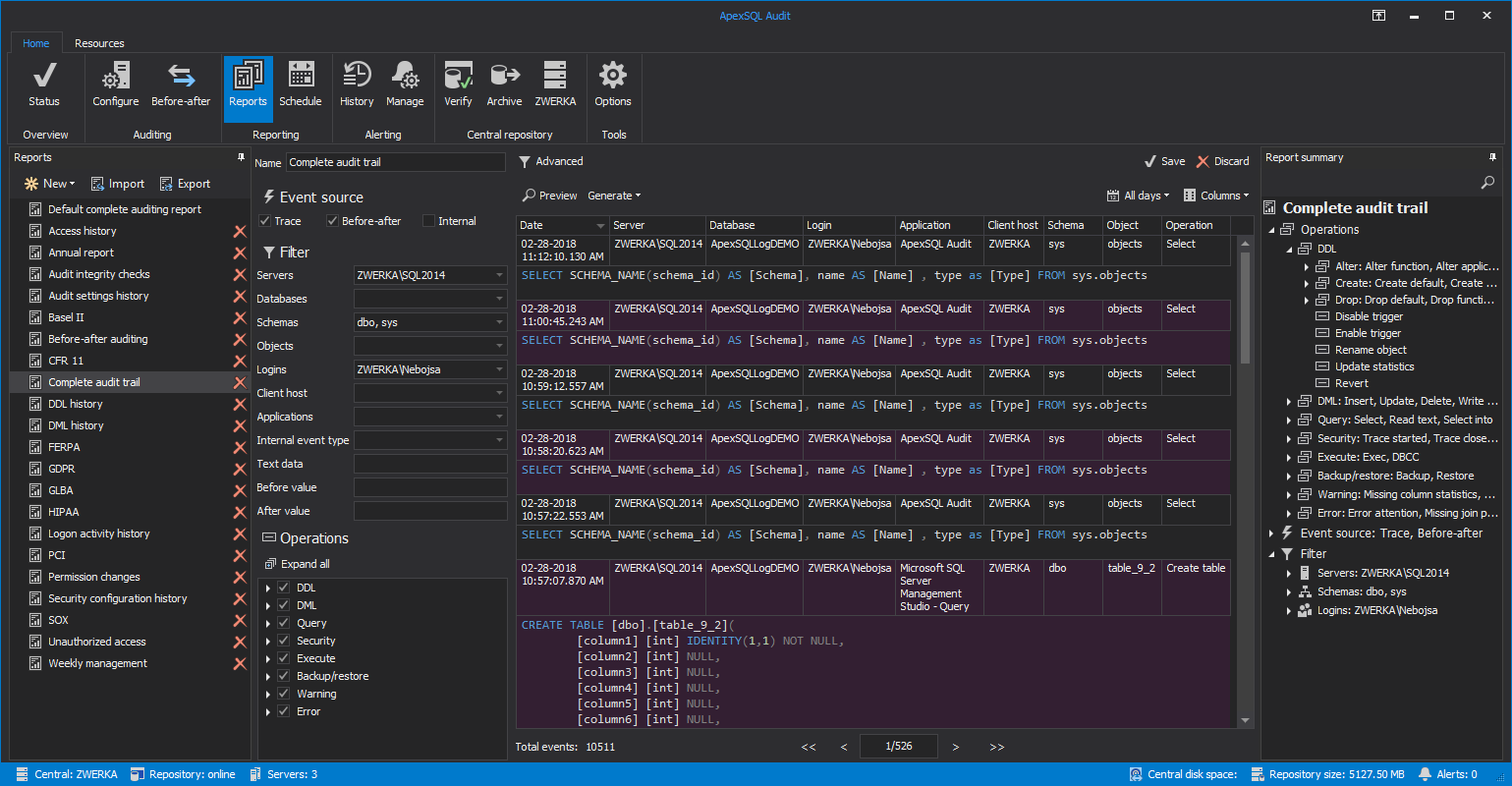This screenshot has width=1512, height=786.
Task: Click the History alerting icon
Action: [357, 84]
